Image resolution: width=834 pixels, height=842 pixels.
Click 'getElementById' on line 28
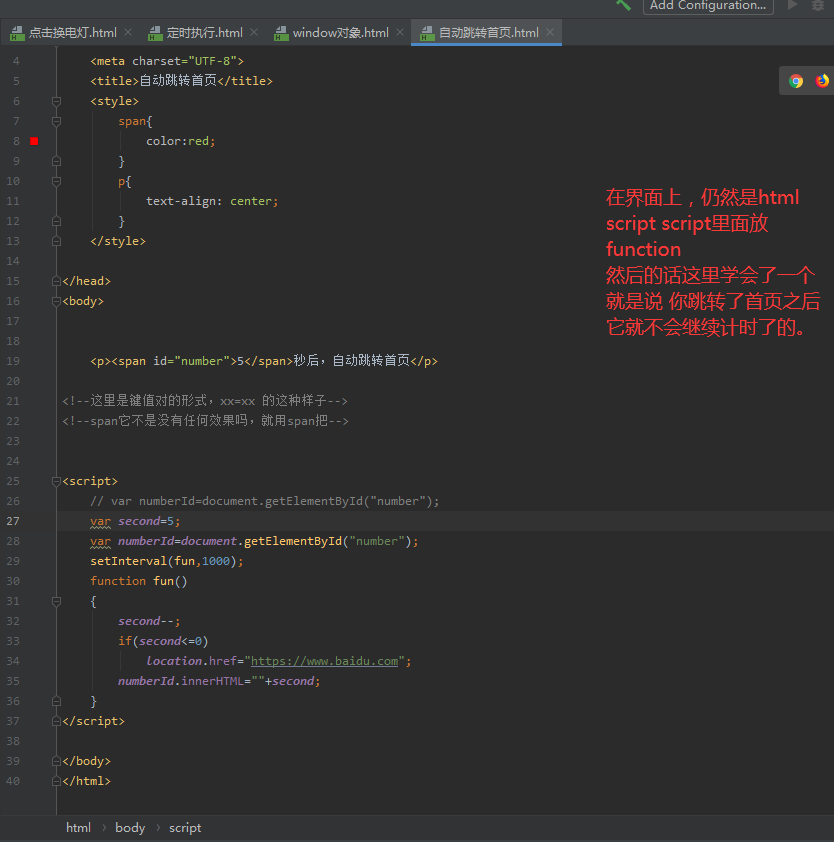pos(293,541)
